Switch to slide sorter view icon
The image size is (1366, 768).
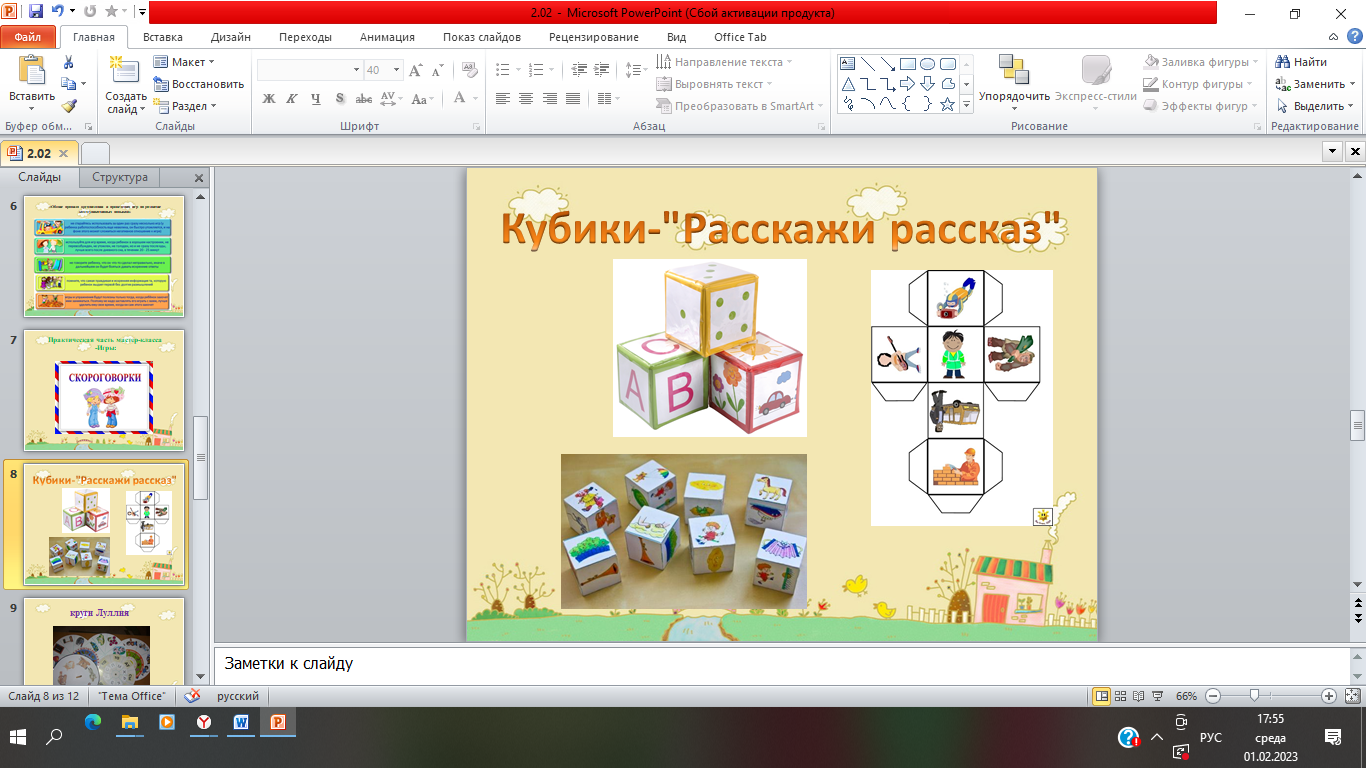[x=1121, y=696]
